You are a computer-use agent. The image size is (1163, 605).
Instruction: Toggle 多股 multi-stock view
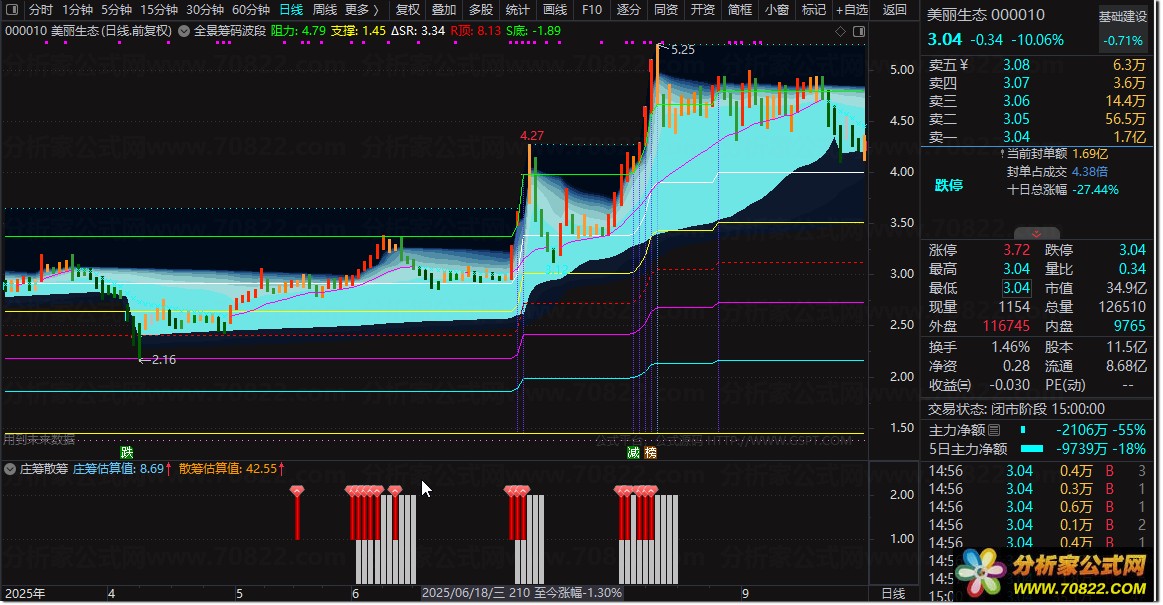[x=481, y=10]
